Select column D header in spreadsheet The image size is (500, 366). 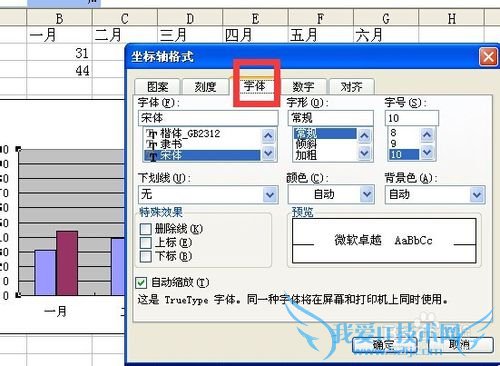pyautogui.click(x=190, y=18)
